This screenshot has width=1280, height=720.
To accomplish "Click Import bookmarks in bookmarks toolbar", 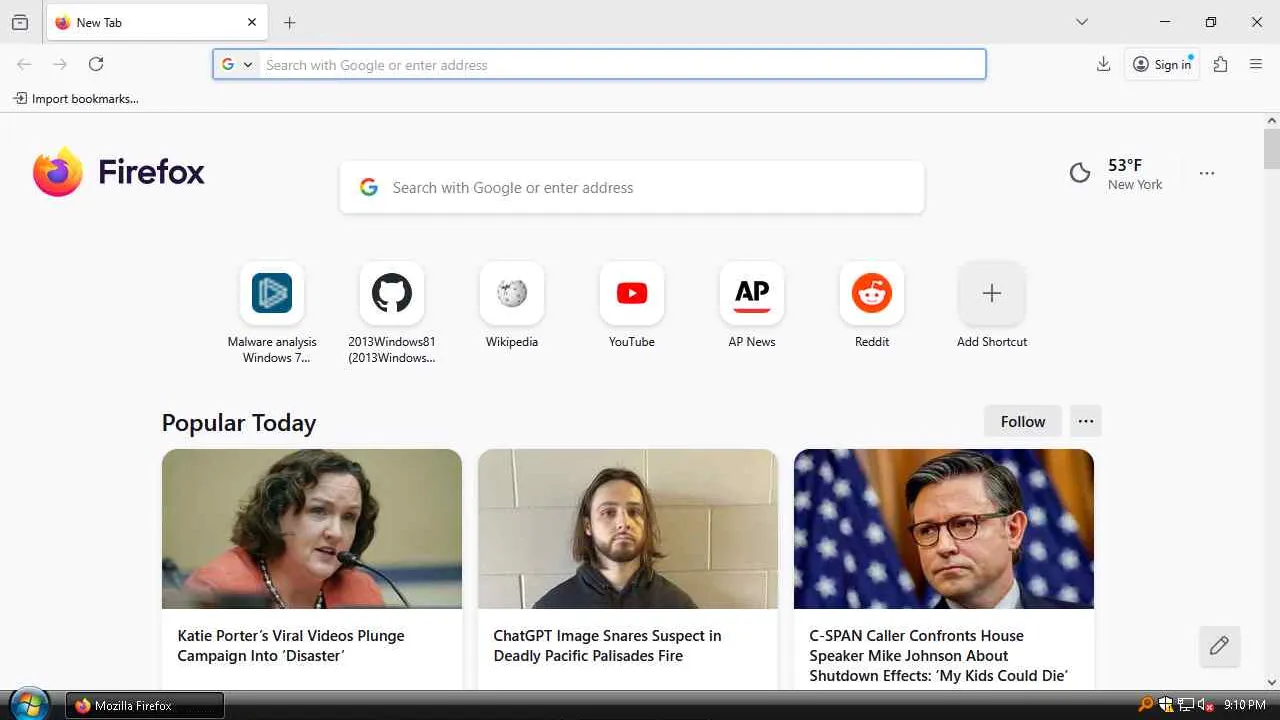I will point(76,99).
